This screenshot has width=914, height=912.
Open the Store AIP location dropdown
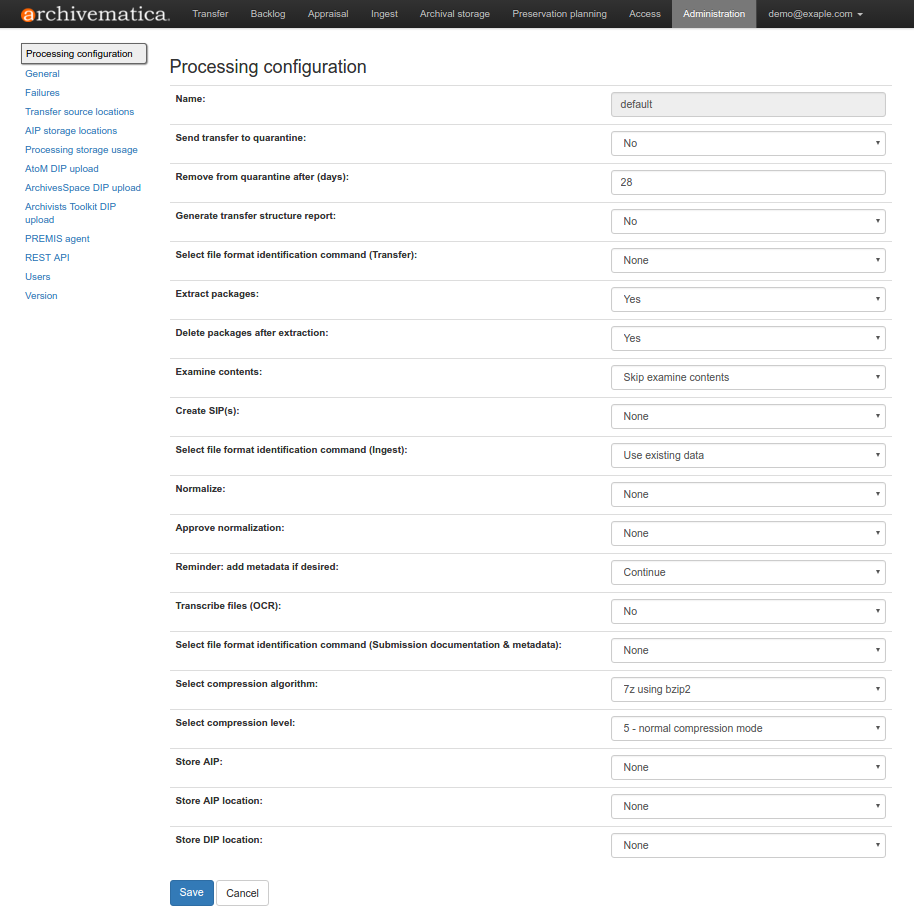tap(748, 806)
